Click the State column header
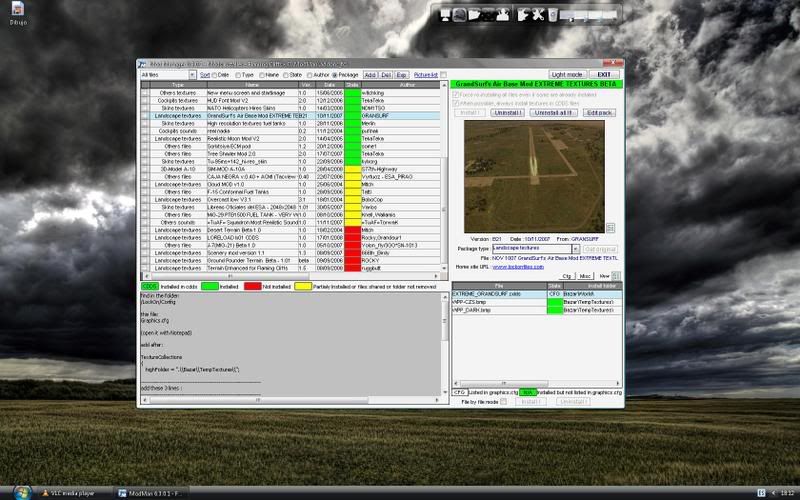800x500 pixels. [x=353, y=85]
